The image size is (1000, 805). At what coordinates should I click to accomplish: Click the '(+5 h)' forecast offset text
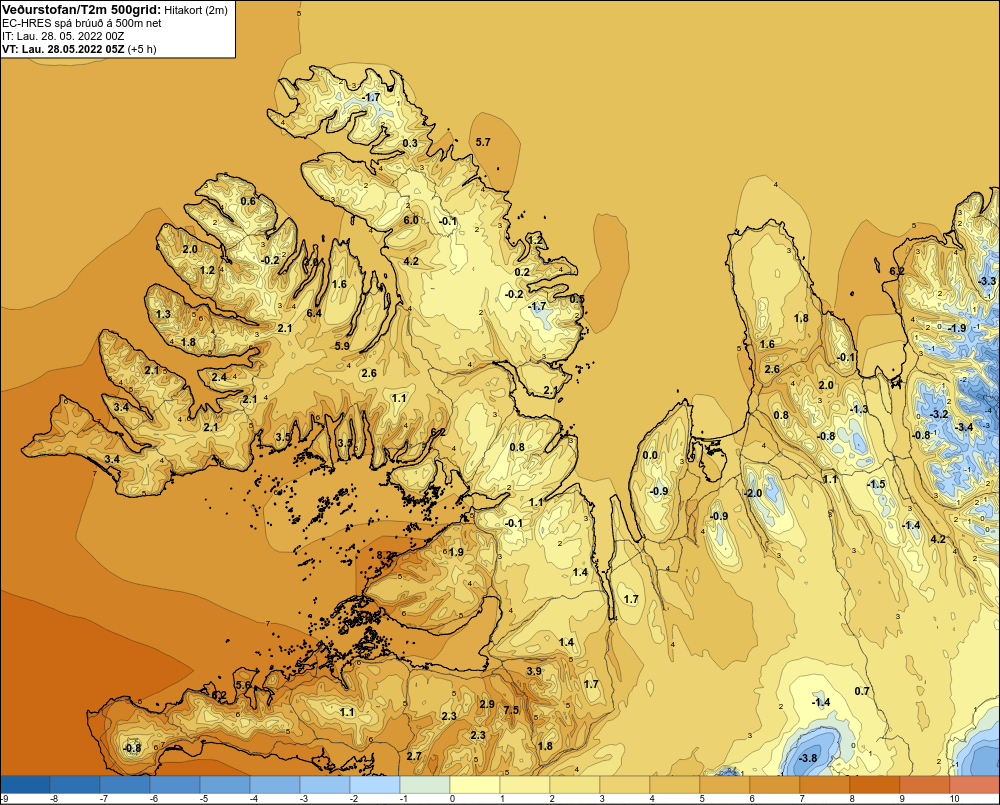[142, 49]
